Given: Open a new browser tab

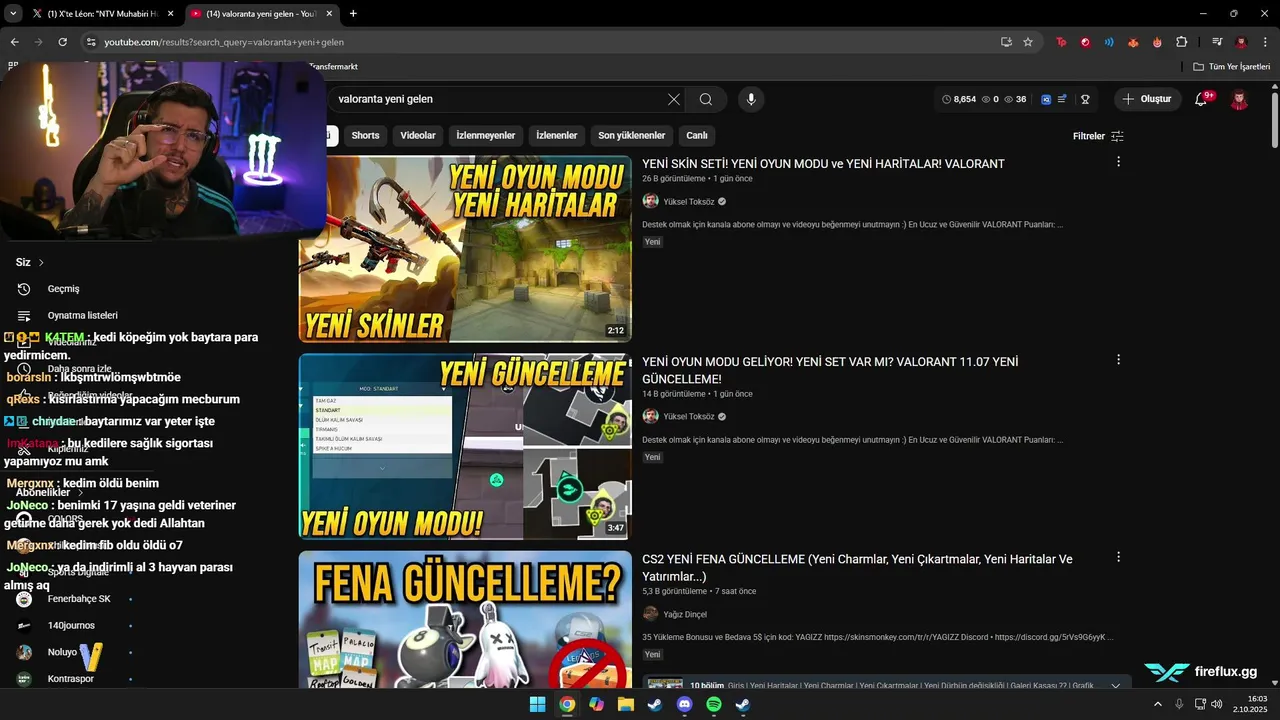Looking at the screenshot, I should [353, 14].
